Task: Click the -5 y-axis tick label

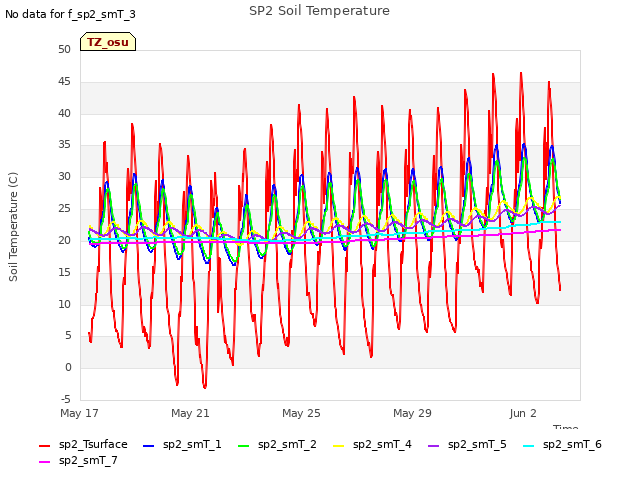Action: [x=66, y=399]
